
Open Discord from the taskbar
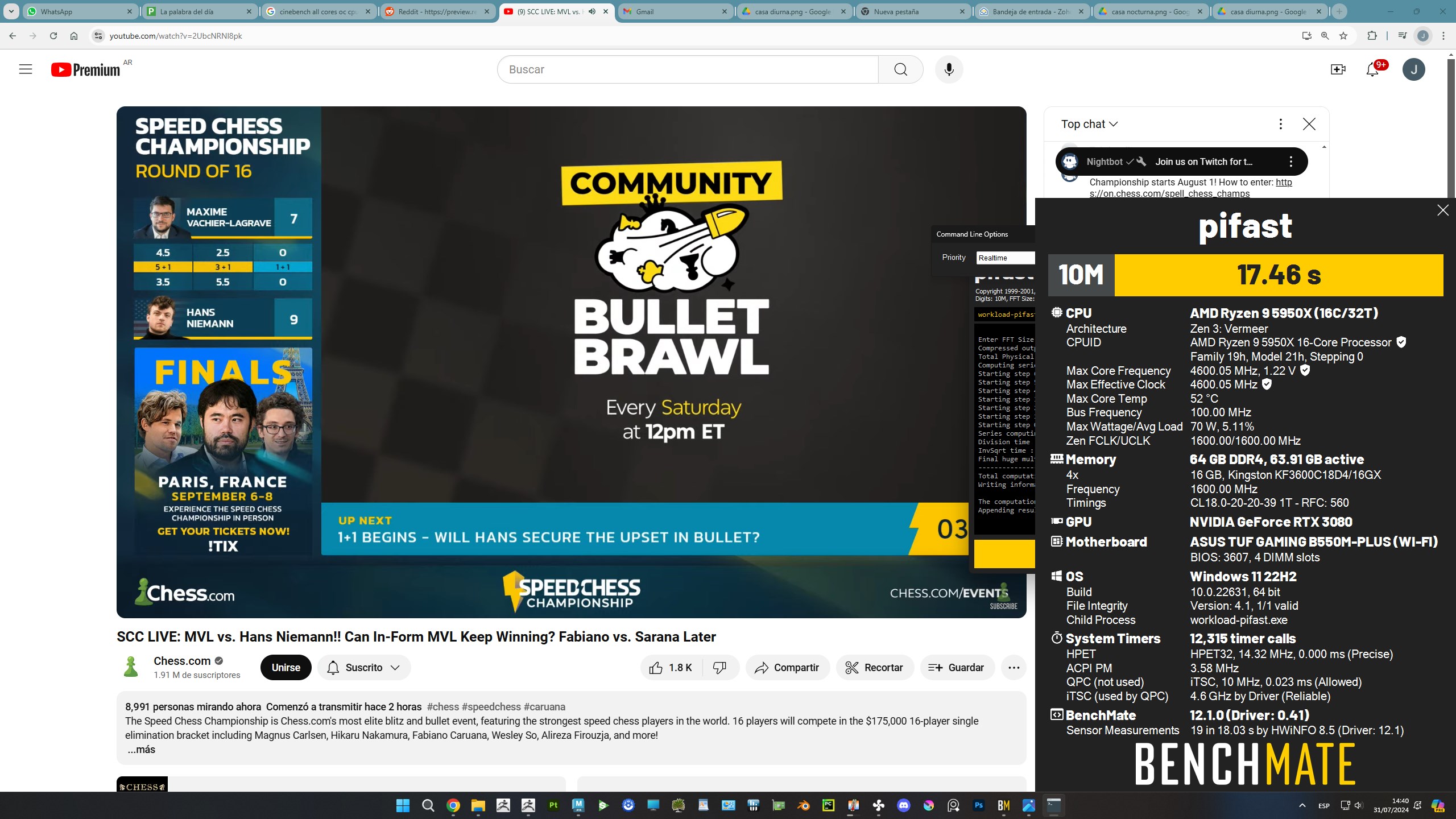pos(904,805)
